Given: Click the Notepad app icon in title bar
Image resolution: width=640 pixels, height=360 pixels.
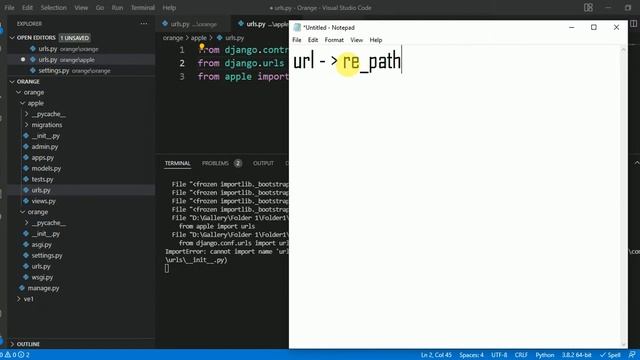Looking at the screenshot, I should click(x=297, y=27).
